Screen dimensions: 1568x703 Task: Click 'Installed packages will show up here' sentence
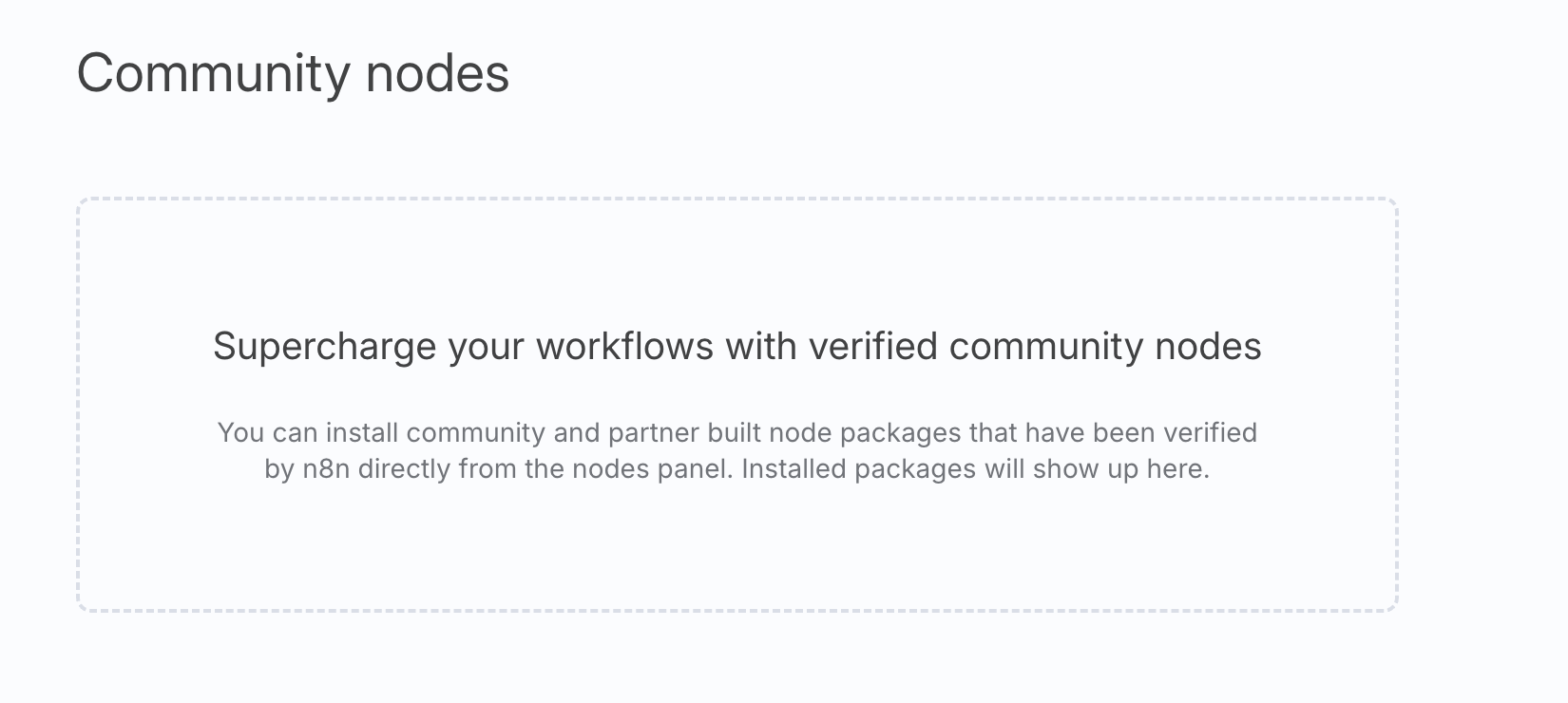(x=976, y=469)
